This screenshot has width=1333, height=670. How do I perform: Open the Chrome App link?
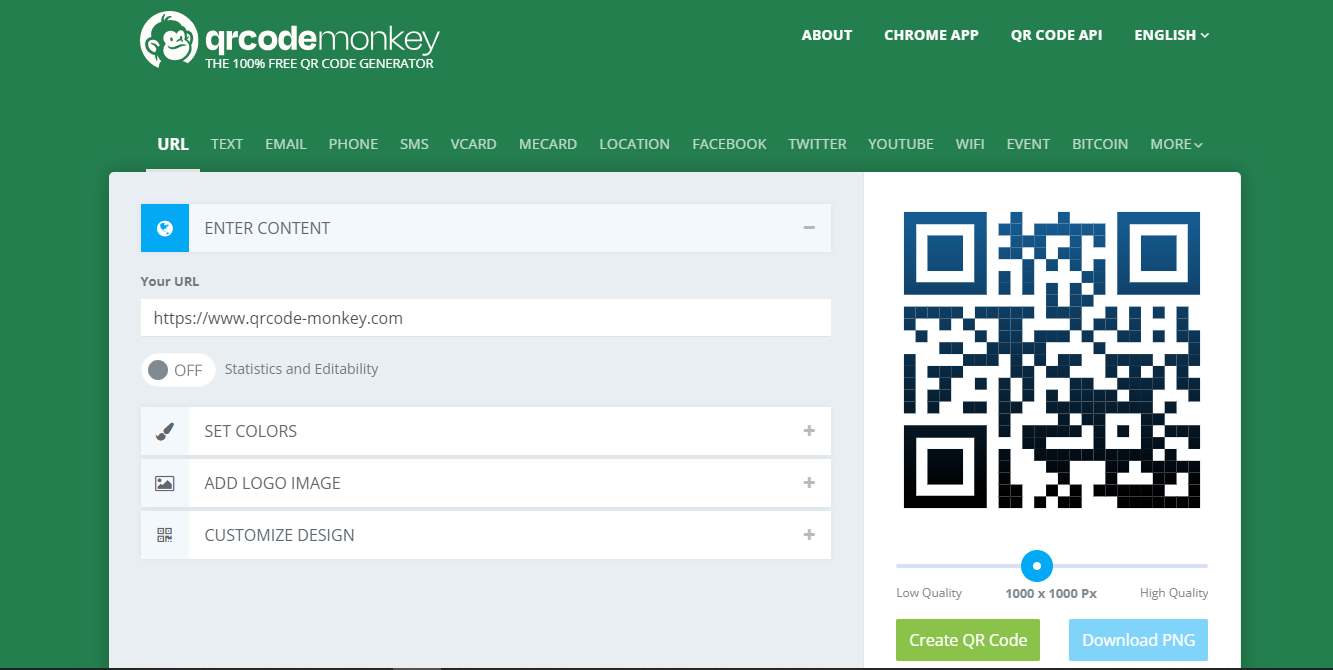tap(931, 35)
